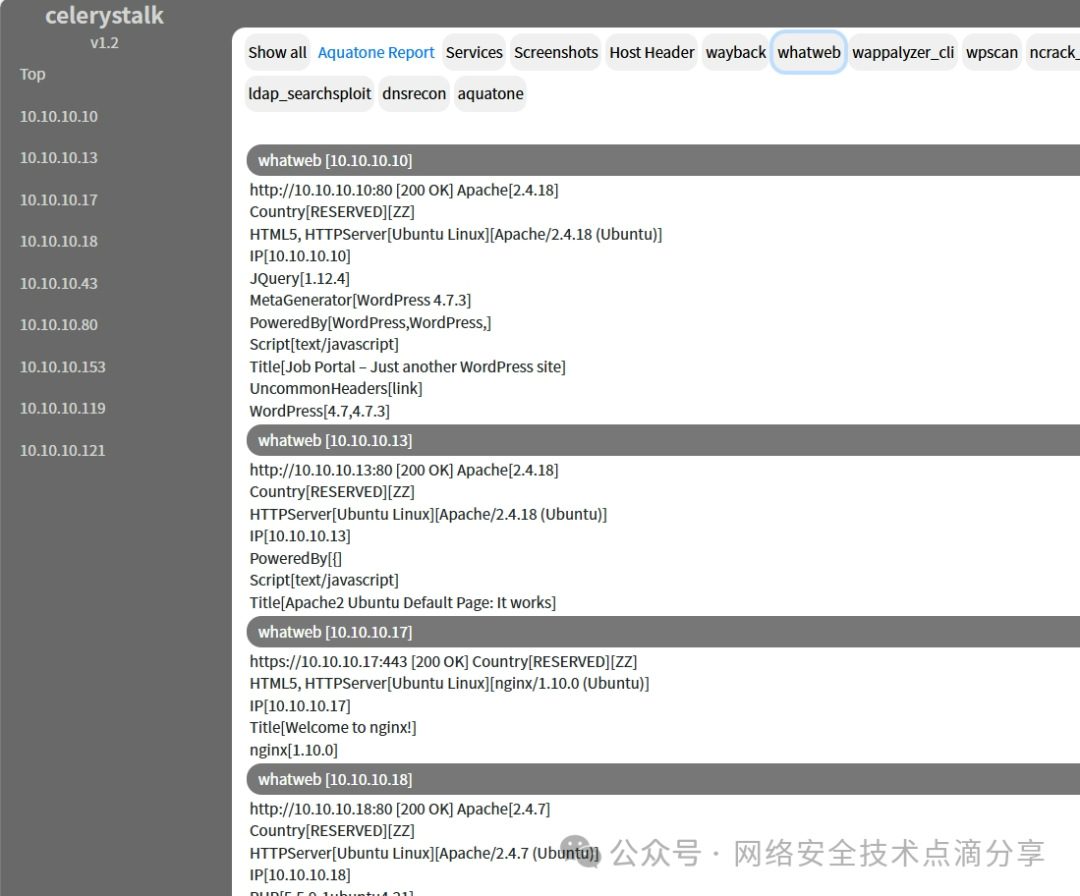Select the Screenshots filter
1080x896 pixels.
tap(556, 52)
